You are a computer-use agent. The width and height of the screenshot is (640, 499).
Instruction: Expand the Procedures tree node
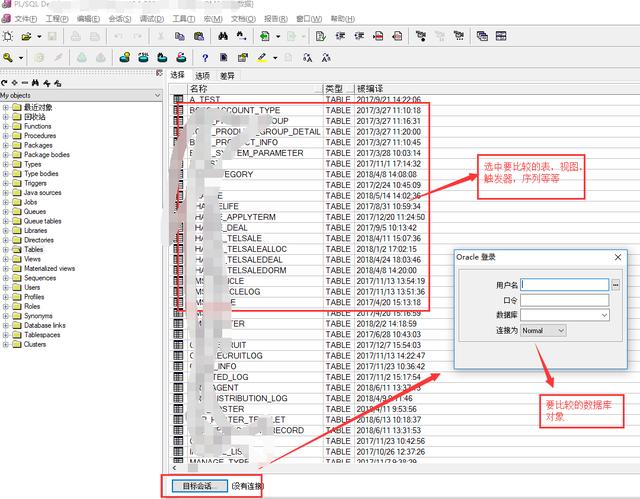(x=6, y=135)
